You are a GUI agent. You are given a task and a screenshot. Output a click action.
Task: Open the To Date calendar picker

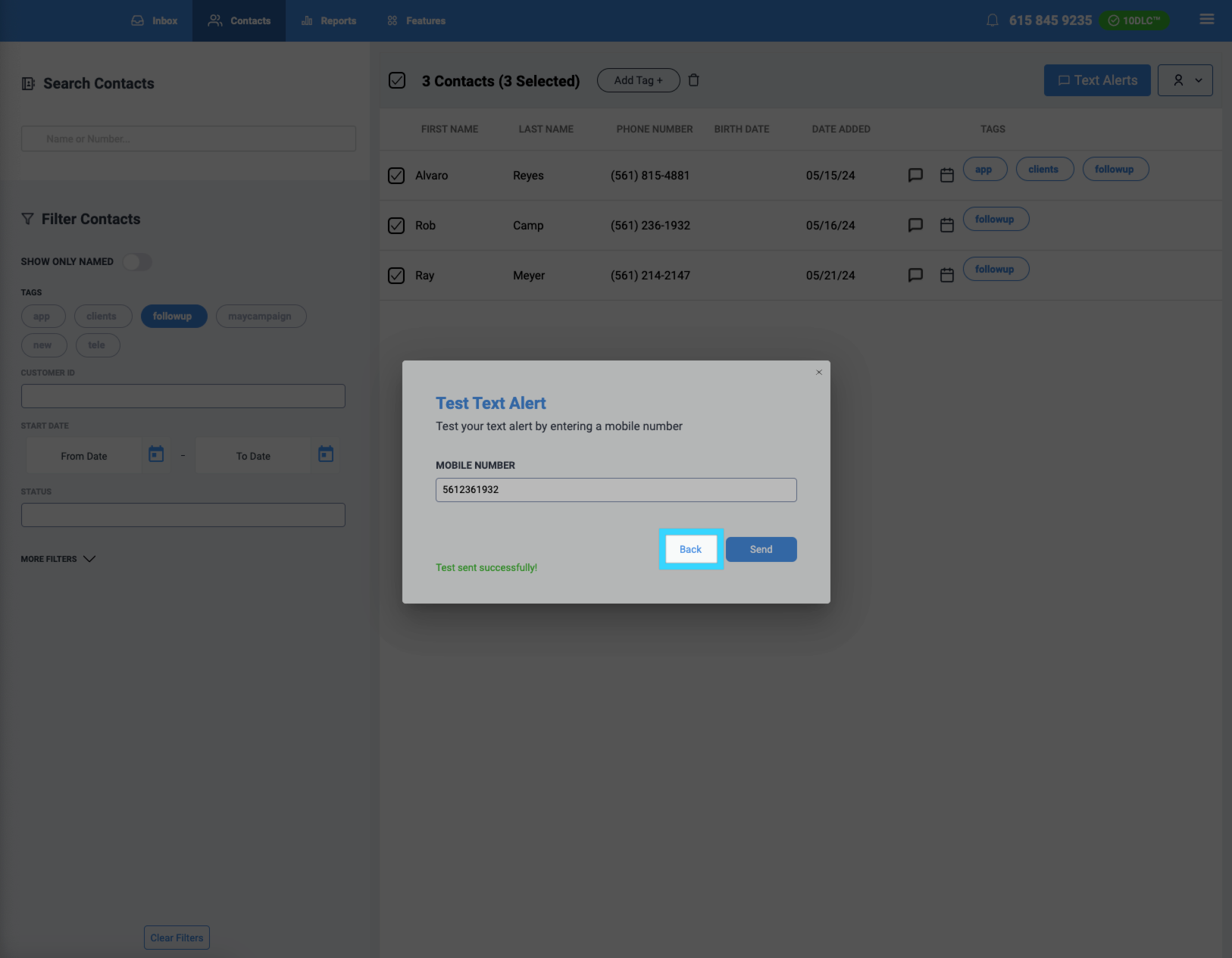click(326, 454)
